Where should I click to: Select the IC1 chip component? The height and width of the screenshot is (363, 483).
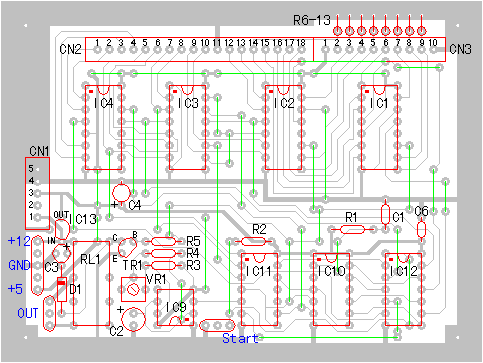(379, 127)
